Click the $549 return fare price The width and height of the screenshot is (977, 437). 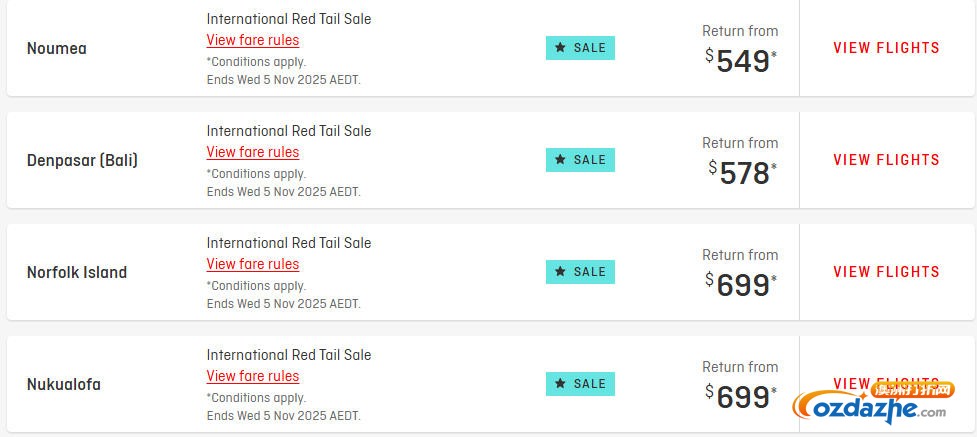coord(742,61)
